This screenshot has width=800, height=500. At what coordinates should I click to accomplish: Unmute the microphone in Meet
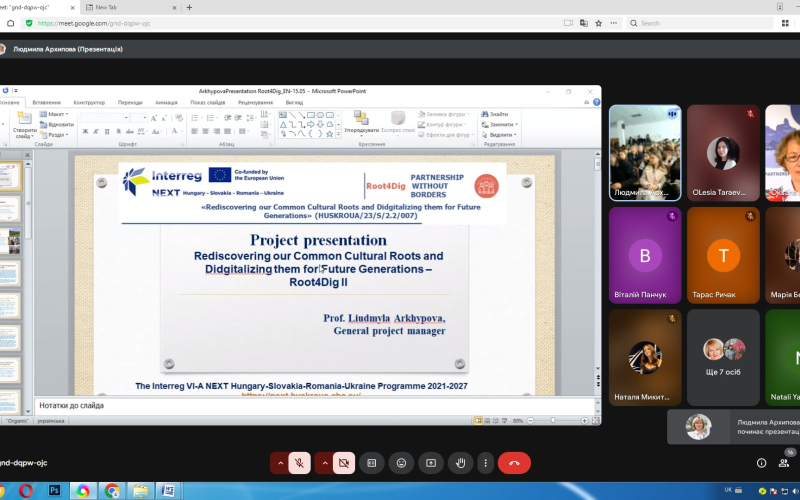coord(299,463)
